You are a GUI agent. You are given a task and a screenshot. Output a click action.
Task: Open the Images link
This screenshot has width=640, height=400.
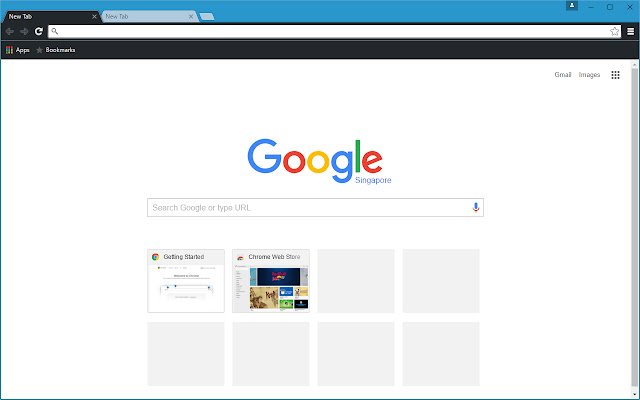[589, 75]
